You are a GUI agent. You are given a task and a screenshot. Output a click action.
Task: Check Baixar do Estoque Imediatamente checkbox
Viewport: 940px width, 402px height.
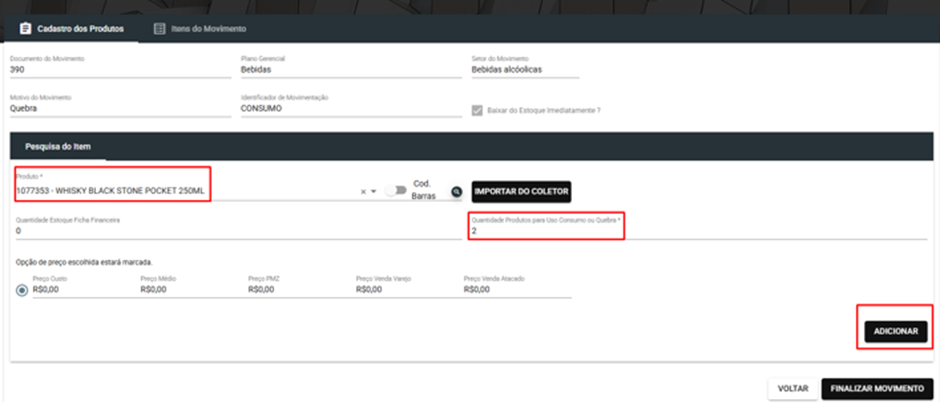477,110
